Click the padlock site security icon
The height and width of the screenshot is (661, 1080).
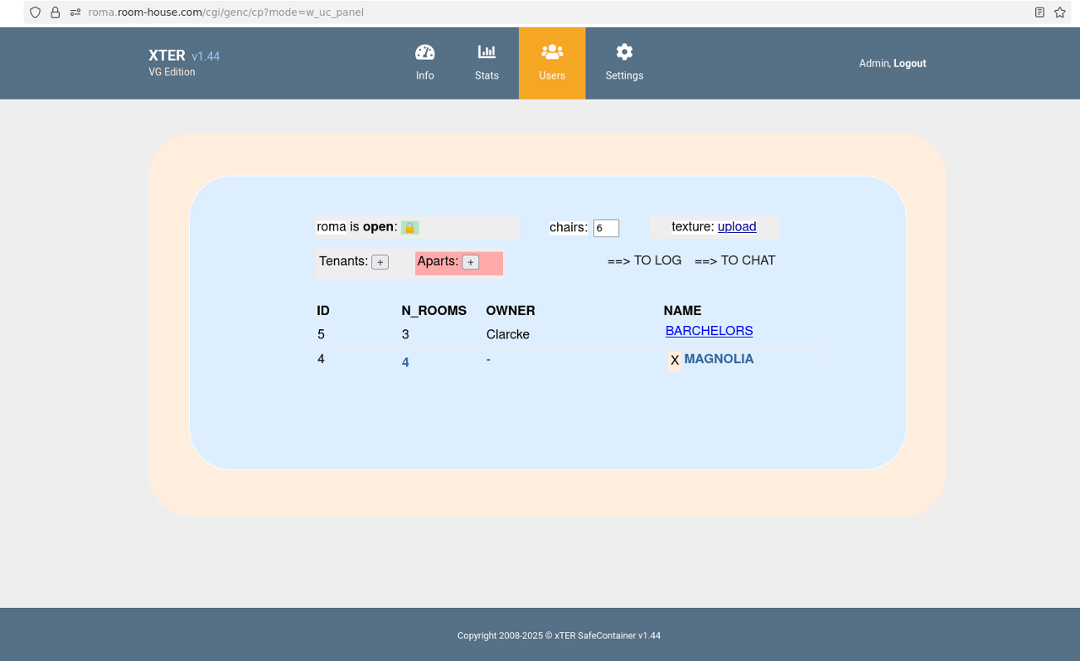click(55, 12)
